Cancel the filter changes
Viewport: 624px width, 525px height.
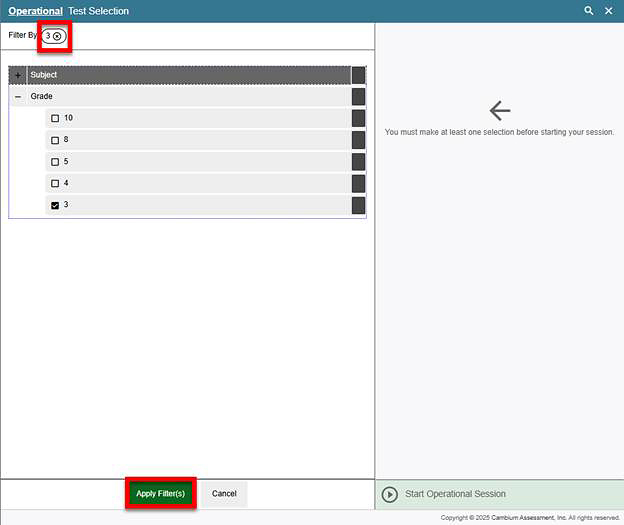pos(224,494)
